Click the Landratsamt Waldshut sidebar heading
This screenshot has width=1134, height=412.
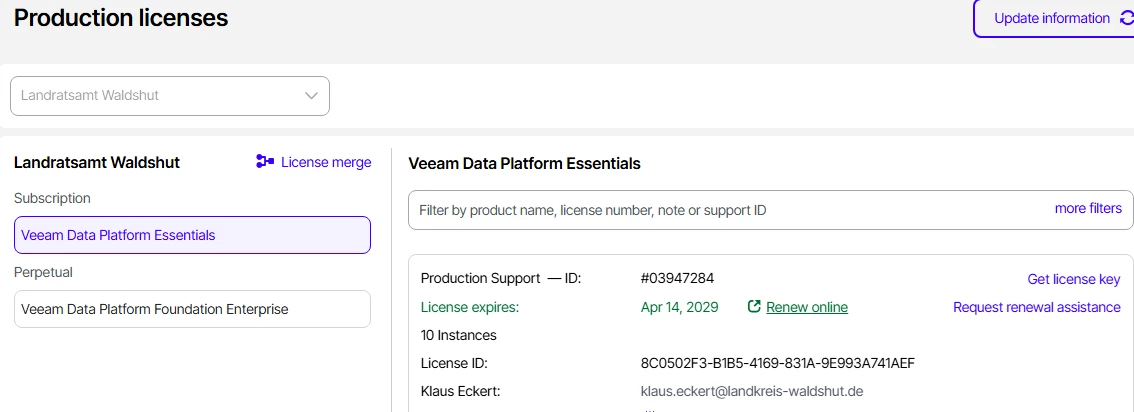point(97,163)
